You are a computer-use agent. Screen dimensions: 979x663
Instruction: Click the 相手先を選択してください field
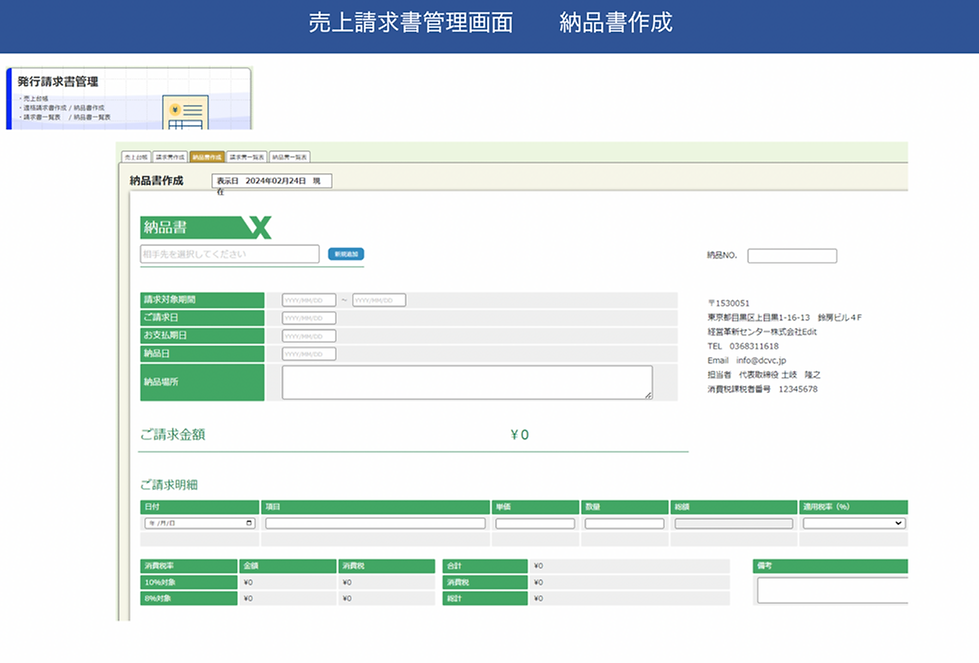tap(230, 254)
